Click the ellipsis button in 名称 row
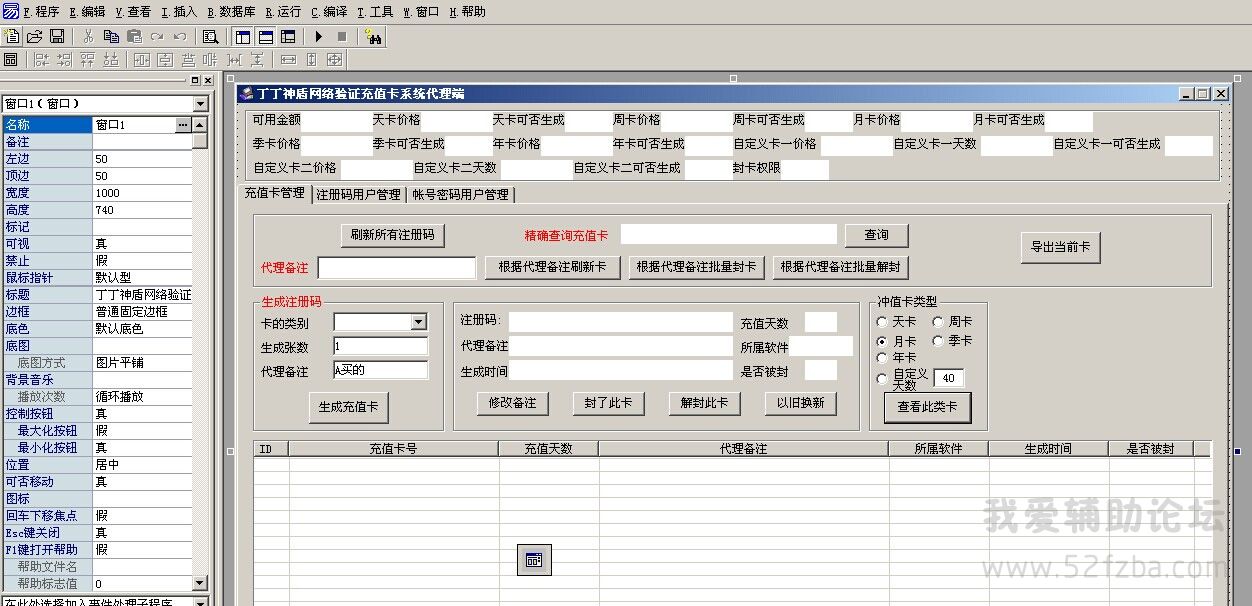This screenshot has height=606, width=1252. tap(182, 125)
